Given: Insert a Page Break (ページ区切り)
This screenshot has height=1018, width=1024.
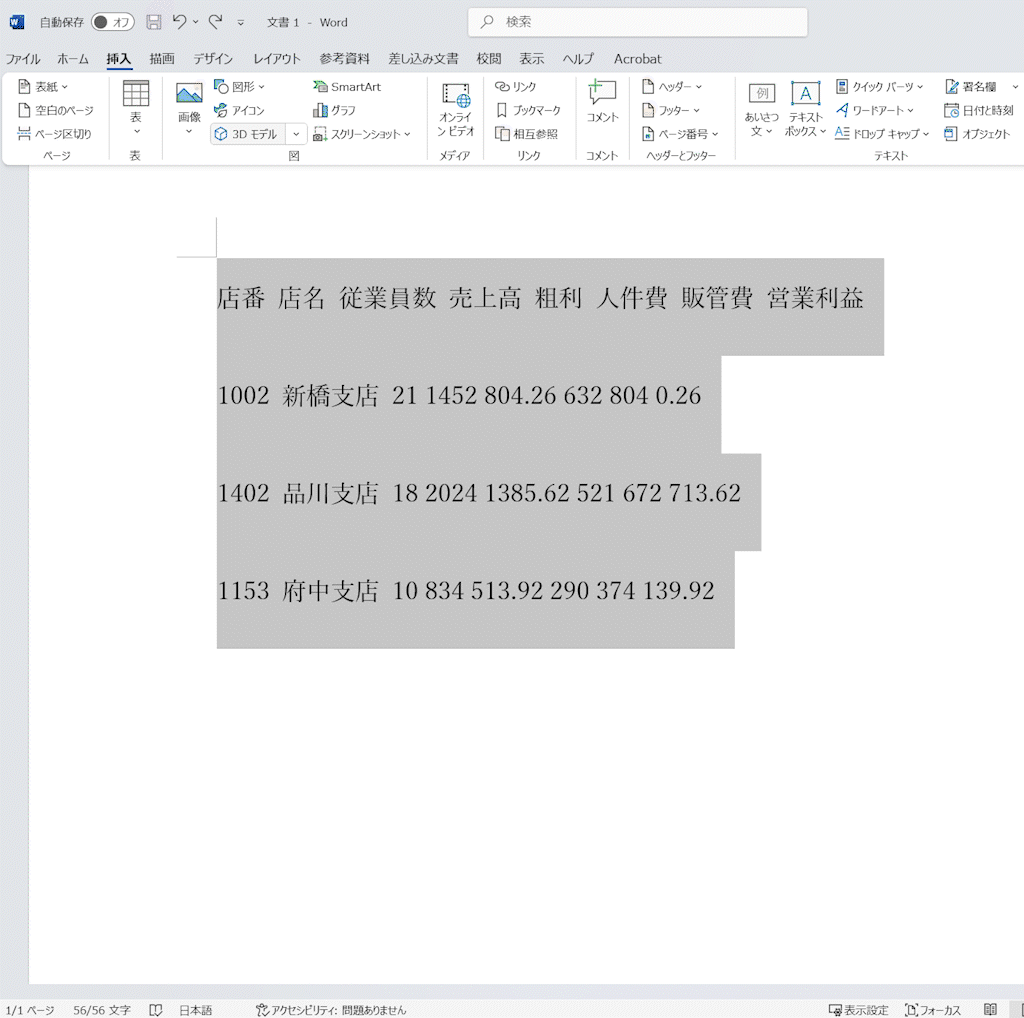Looking at the screenshot, I should tap(55, 134).
